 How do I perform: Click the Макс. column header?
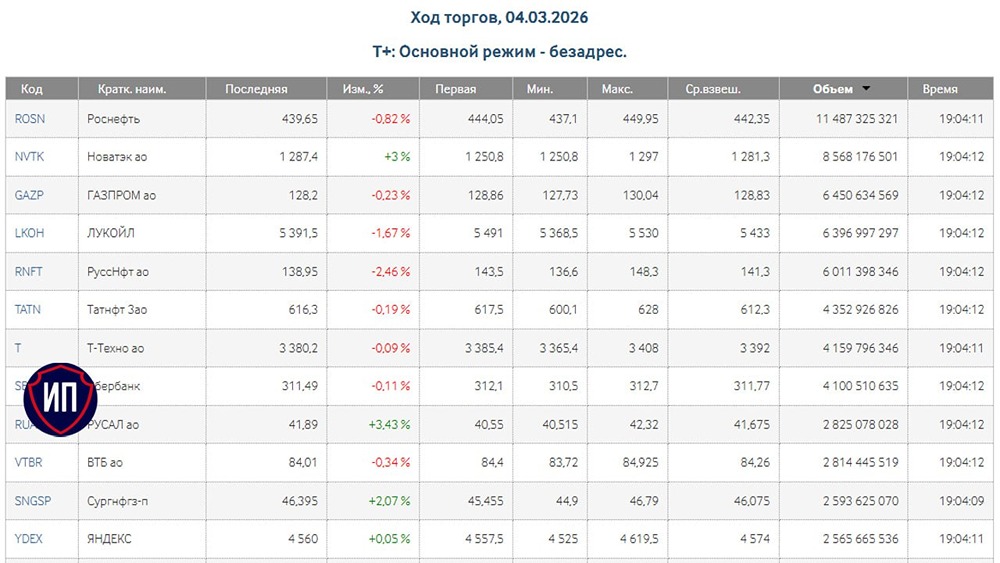(x=617, y=89)
